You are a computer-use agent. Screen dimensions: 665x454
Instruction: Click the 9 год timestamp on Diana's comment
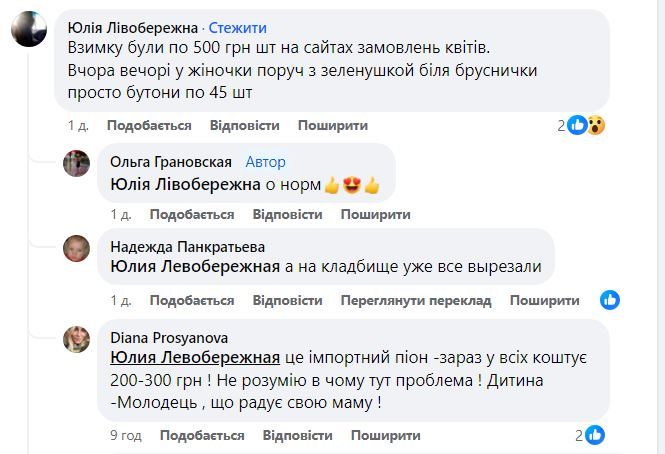click(126, 436)
